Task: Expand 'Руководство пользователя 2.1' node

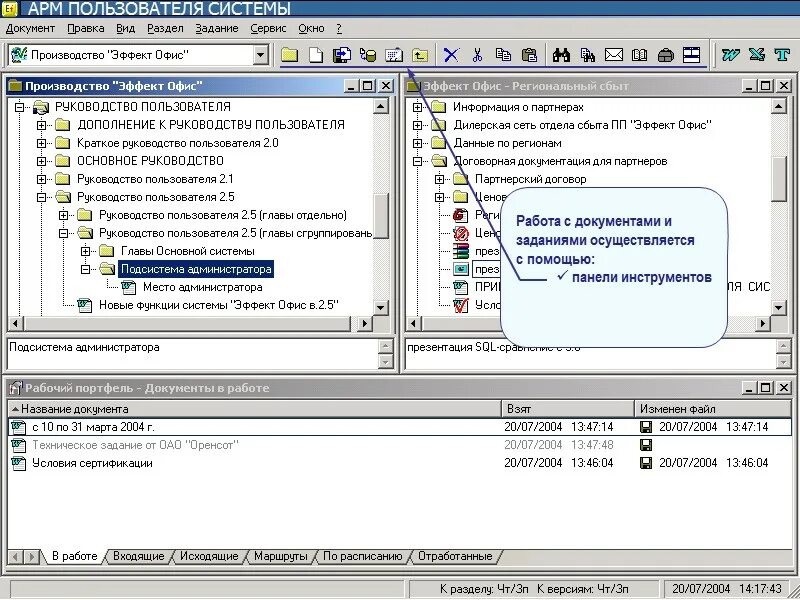Action: pyautogui.click(x=42, y=179)
